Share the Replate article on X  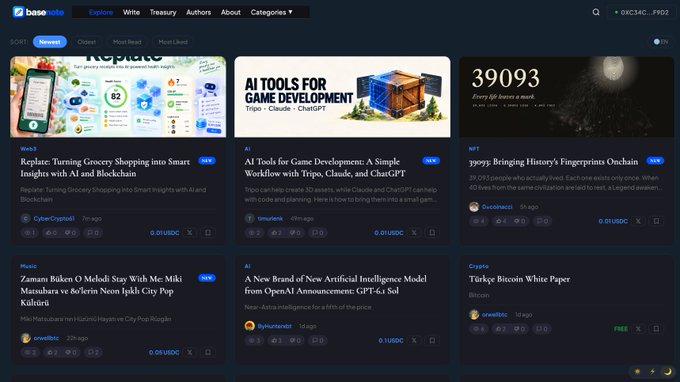click(190, 233)
